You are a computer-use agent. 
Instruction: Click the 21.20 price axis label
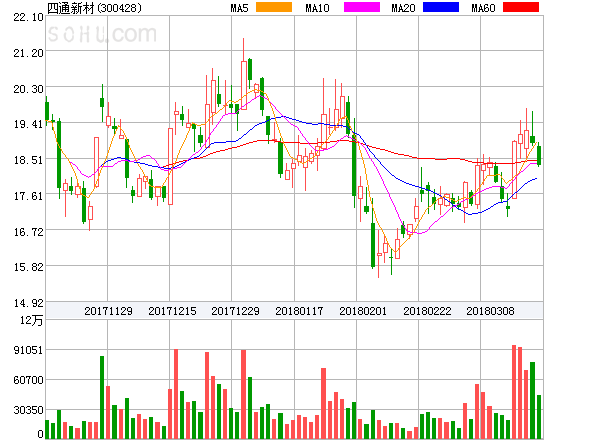[28, 53]
